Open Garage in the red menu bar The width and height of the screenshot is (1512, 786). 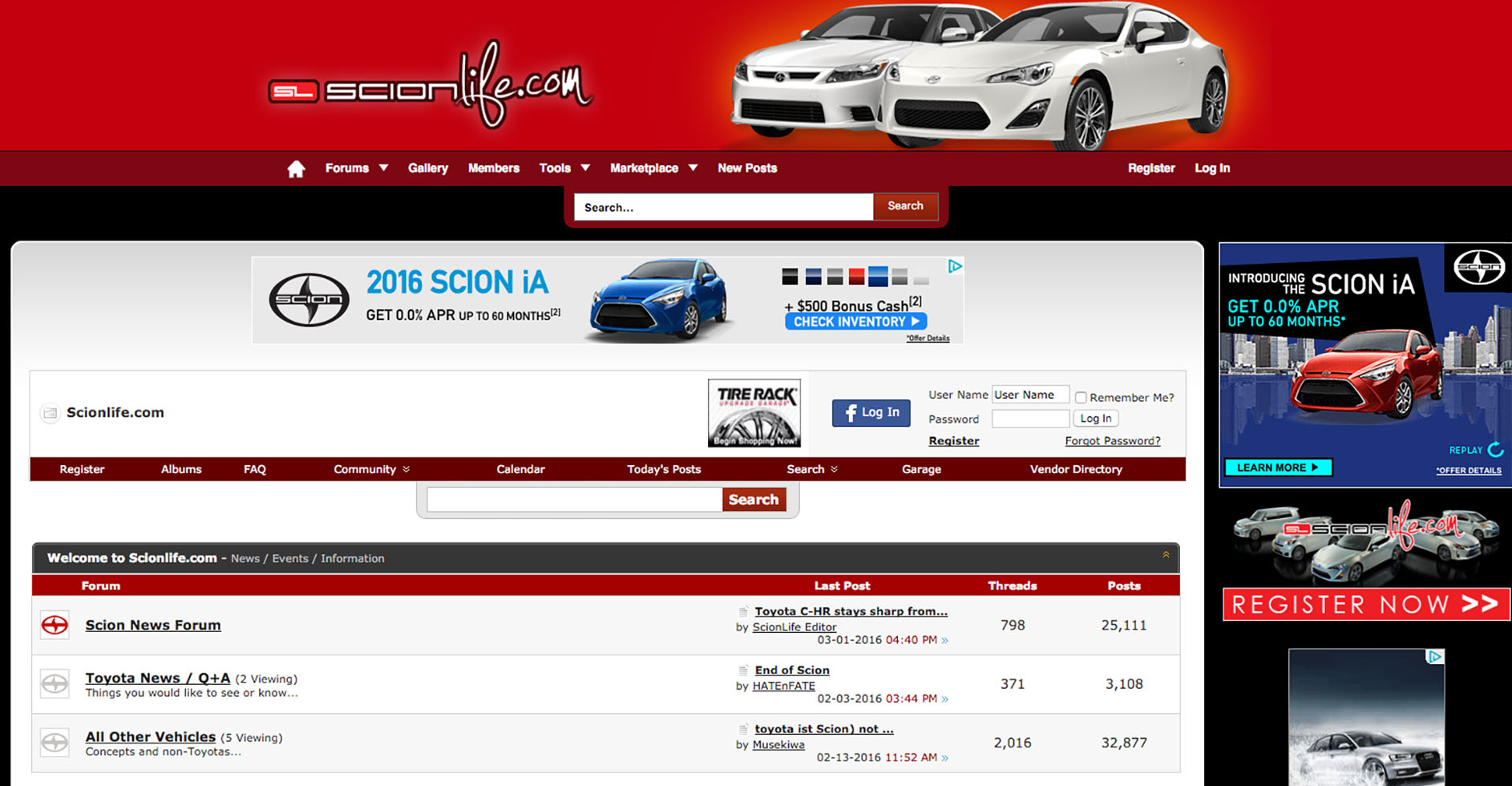coord(921,469)
